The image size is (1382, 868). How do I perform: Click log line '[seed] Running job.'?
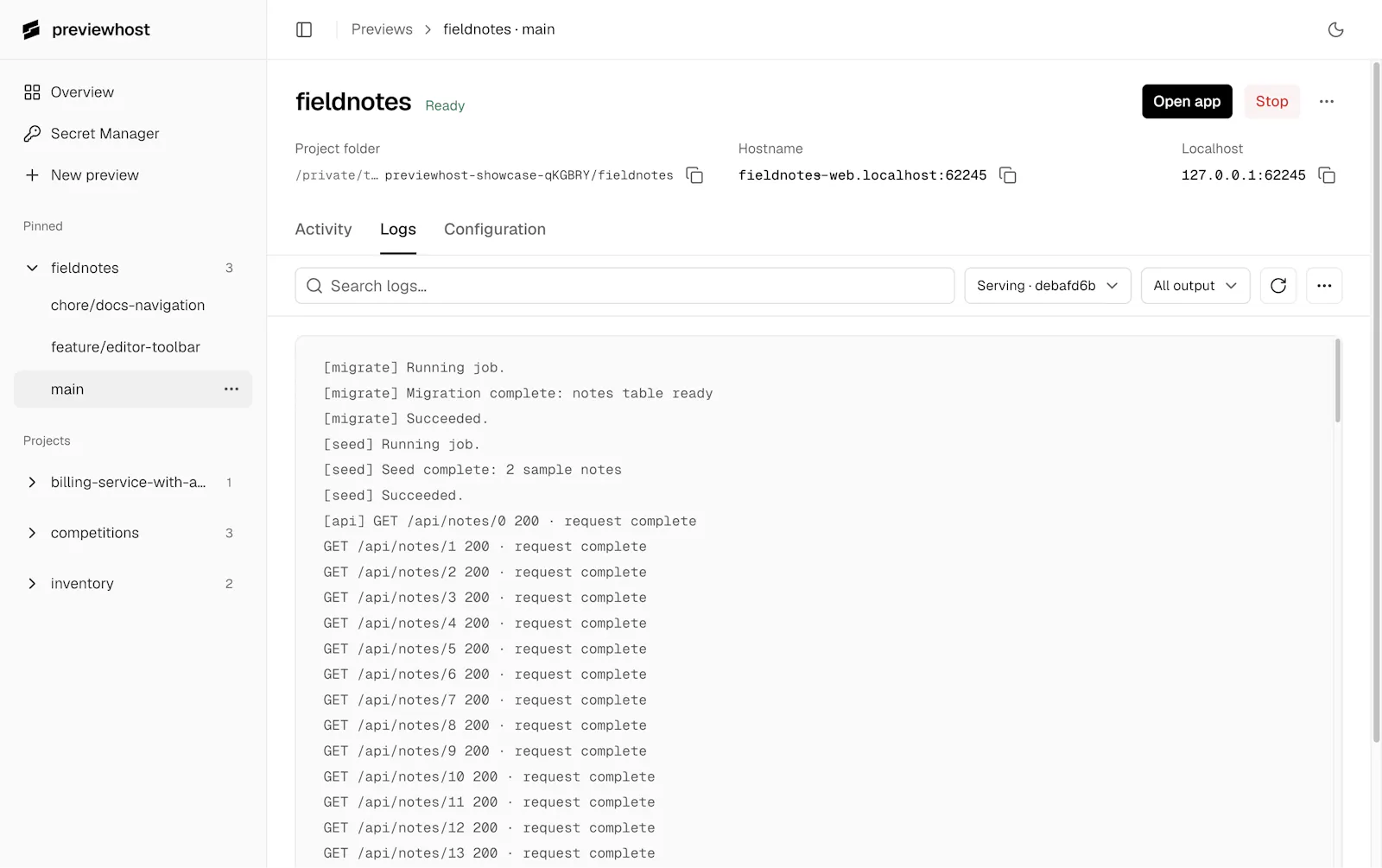(402, 444)
